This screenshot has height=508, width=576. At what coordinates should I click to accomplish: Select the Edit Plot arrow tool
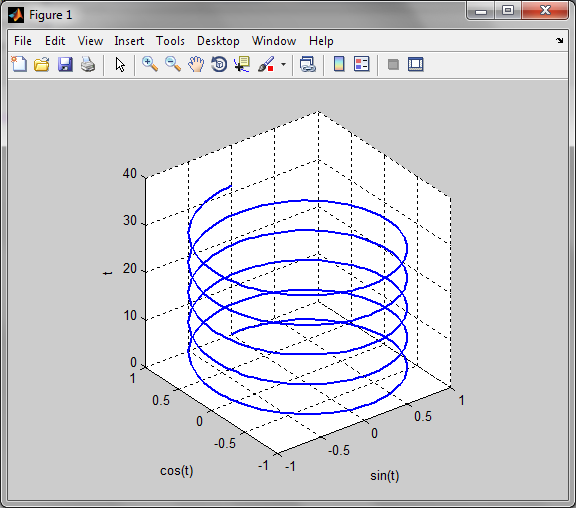pos(120,65)
